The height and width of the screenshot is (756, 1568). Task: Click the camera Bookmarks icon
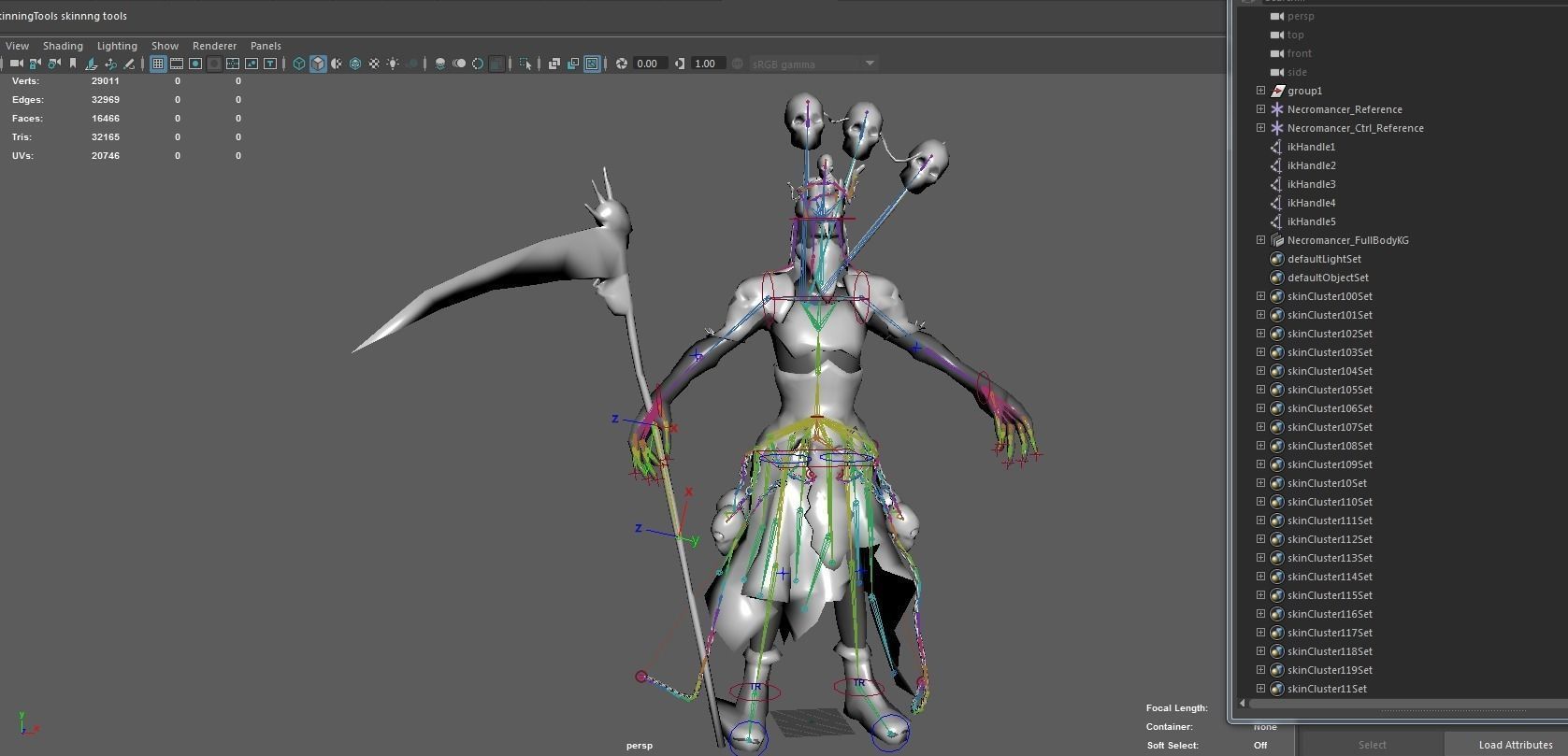[73, 64]
